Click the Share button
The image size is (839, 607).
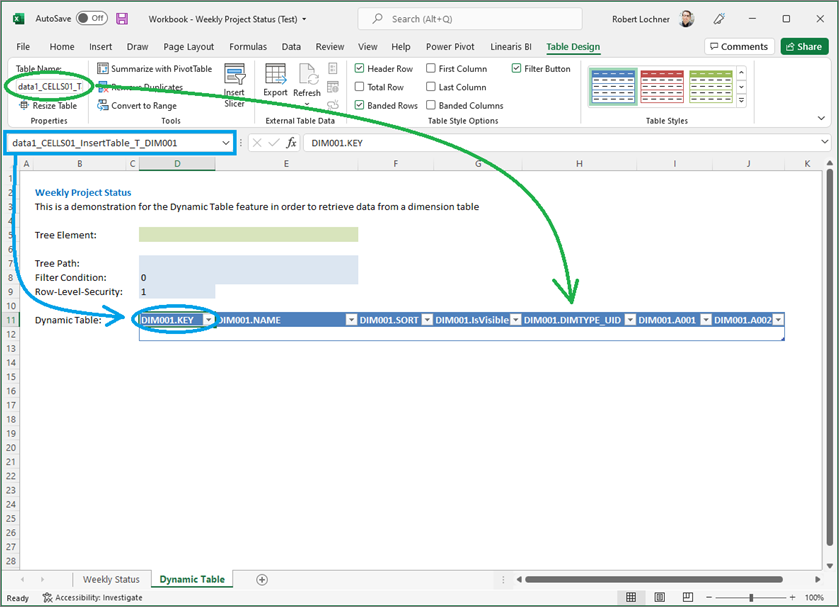click(x=804, y=47)
